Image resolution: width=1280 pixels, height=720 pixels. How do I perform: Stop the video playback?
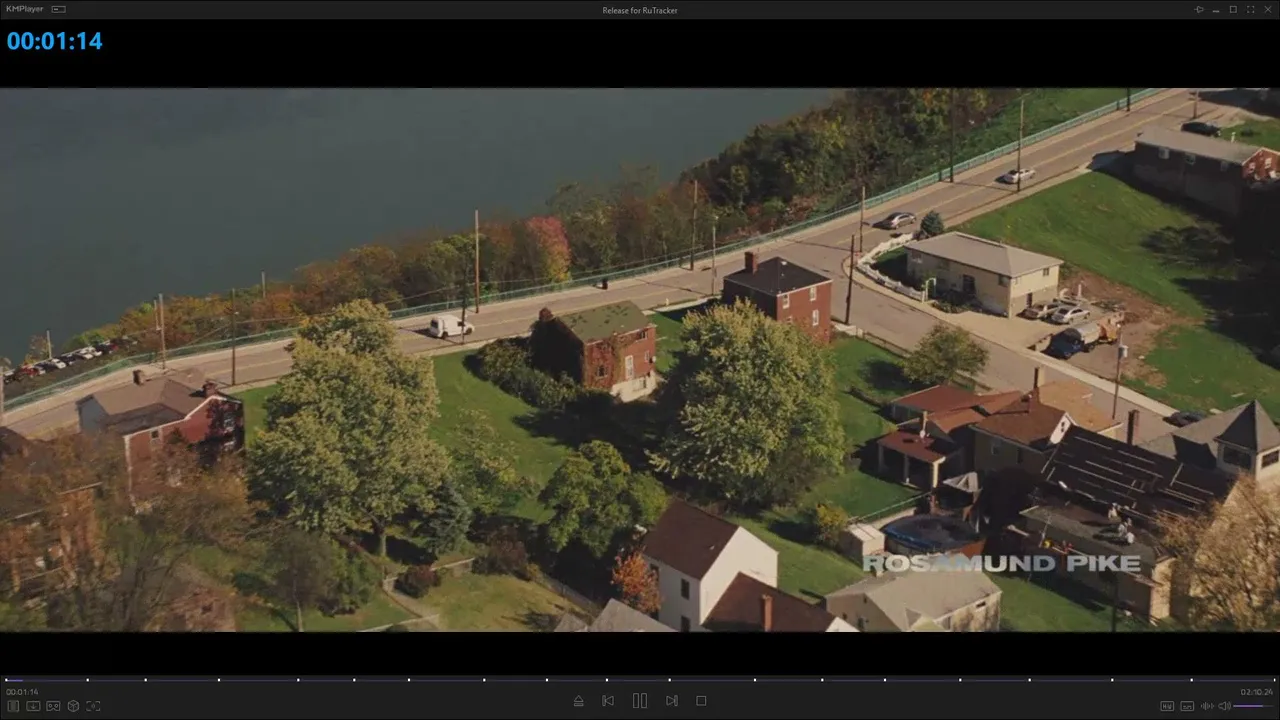click(701, 701)
